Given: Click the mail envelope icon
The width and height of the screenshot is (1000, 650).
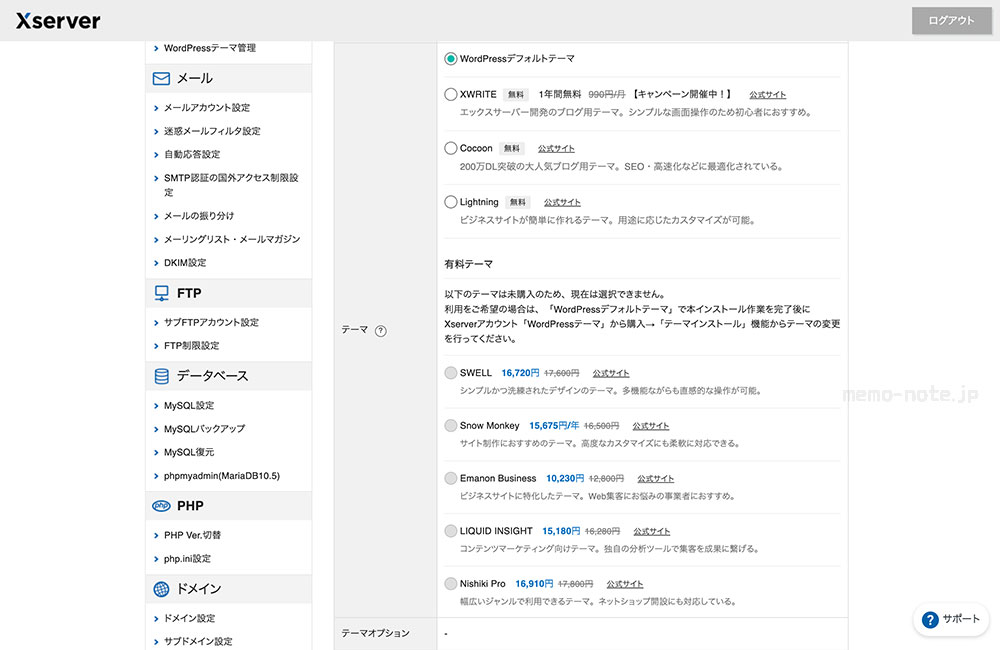Looking at the screenshot, I should click(x=161, y=78).
